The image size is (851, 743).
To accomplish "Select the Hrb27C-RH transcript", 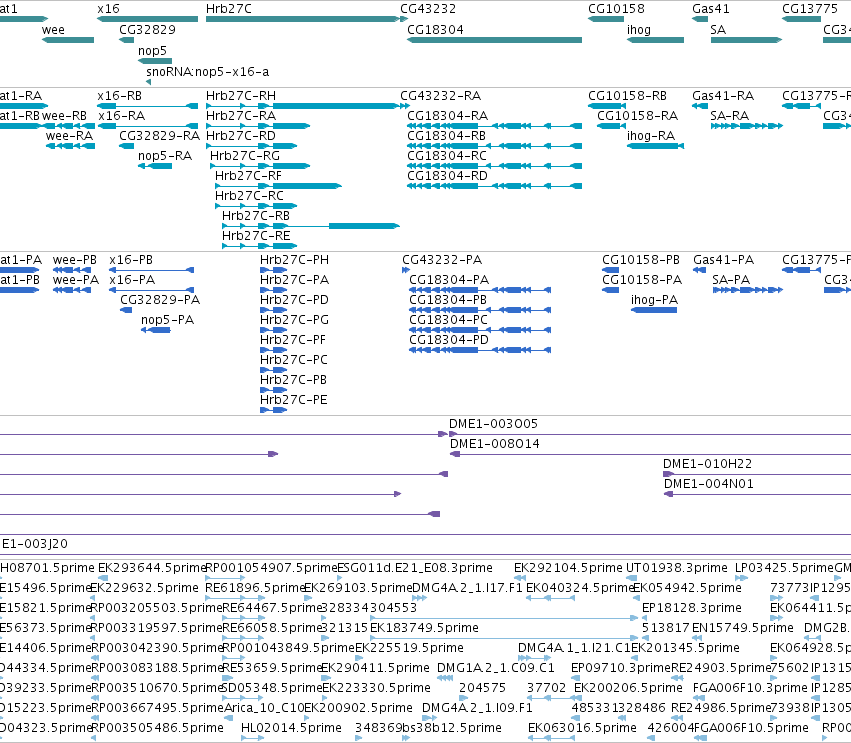I will click(x=303, y=106).
